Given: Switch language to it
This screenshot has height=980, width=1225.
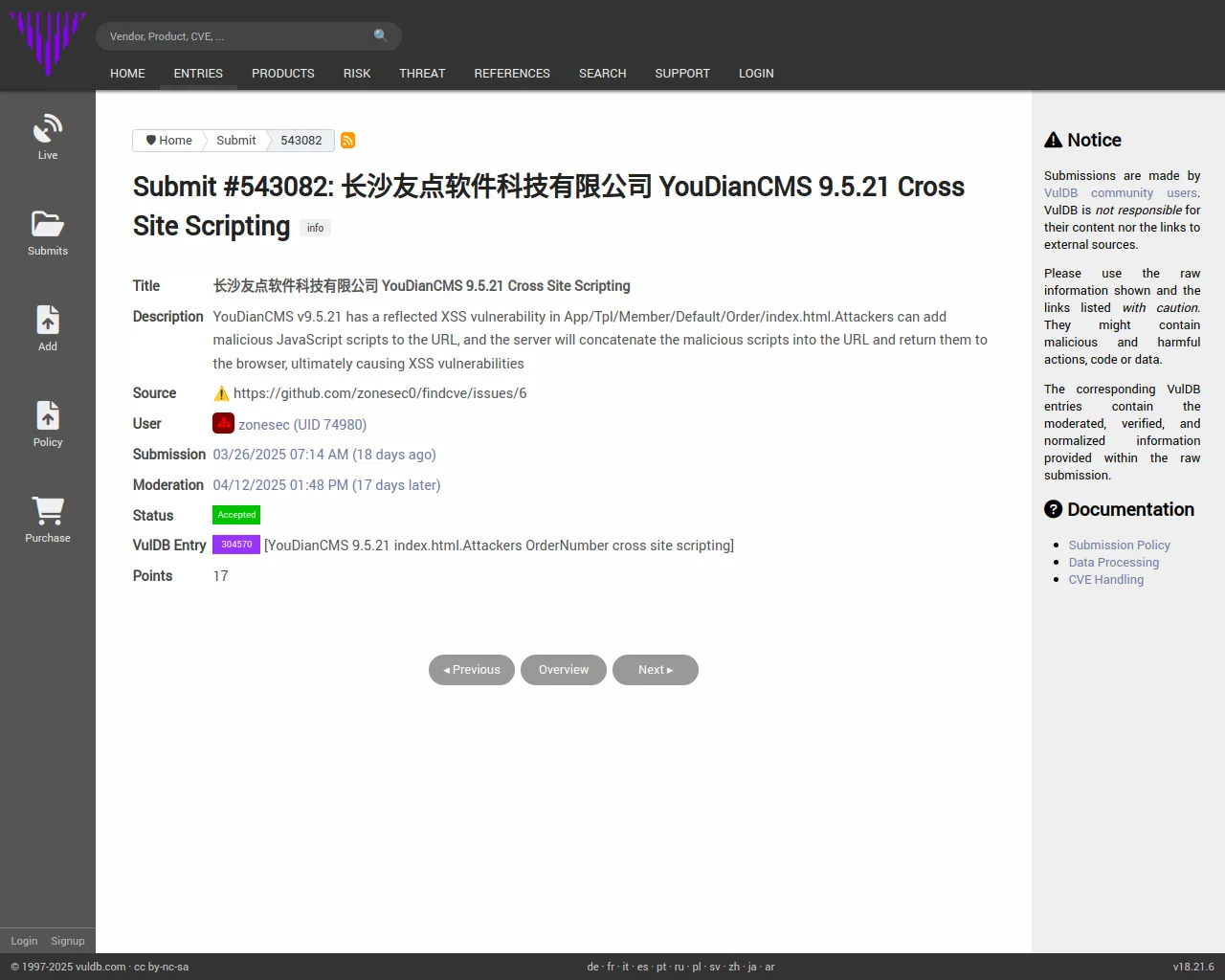Looking at the screenshot, I should pos(626,967).
